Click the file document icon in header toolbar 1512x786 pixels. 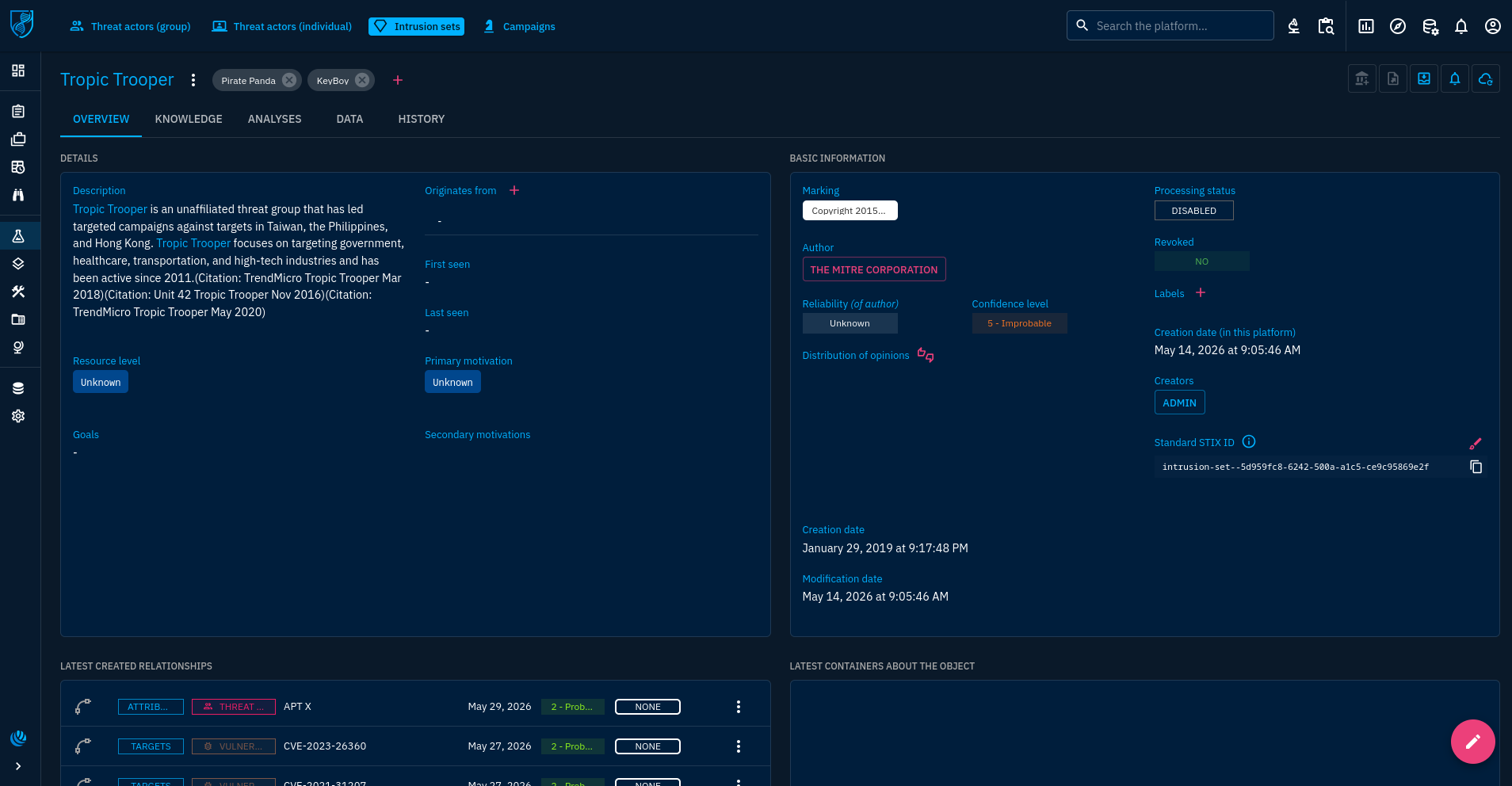click(x=1393, y=78)
